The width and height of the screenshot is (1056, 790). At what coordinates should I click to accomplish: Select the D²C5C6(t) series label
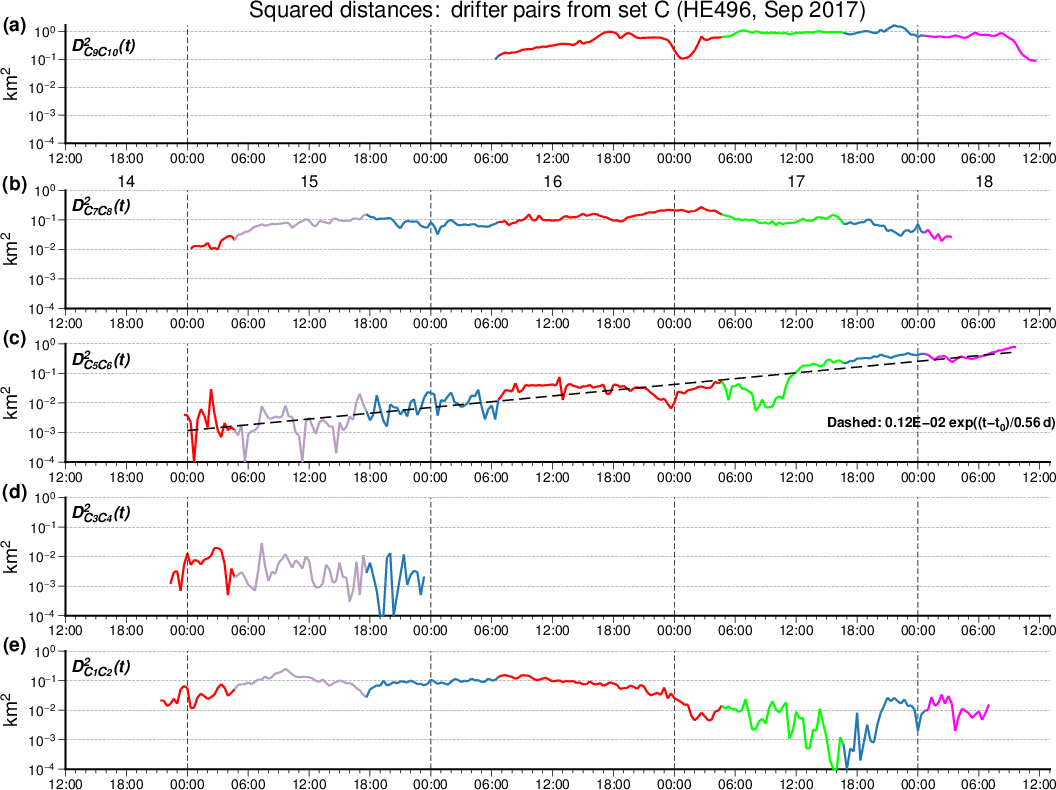tap(100, 360)
